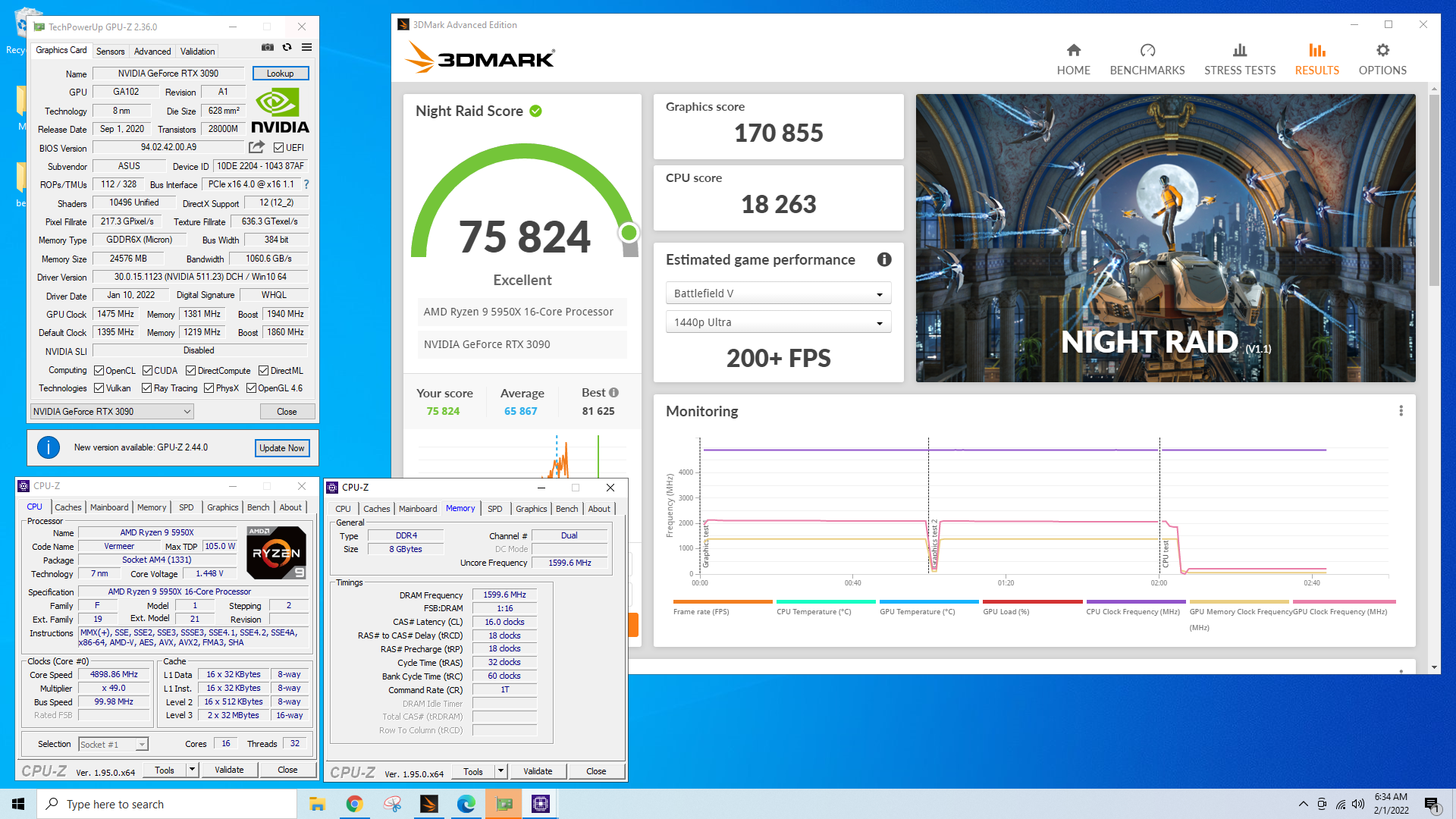The width and height of the screenshot is (1456, 819).
Task: Click green verified checkmark by Night Raid Score
Action: coord(535,111)
